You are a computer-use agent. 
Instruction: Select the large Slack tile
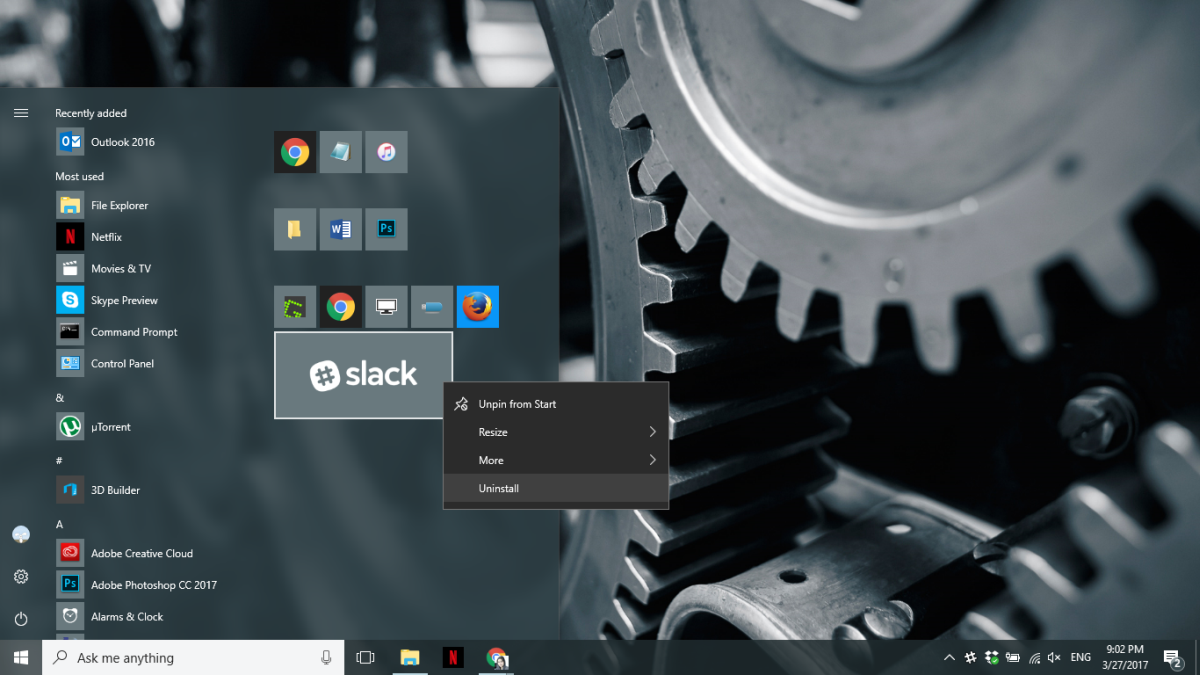pyautogui.click(x=363, y=375)
